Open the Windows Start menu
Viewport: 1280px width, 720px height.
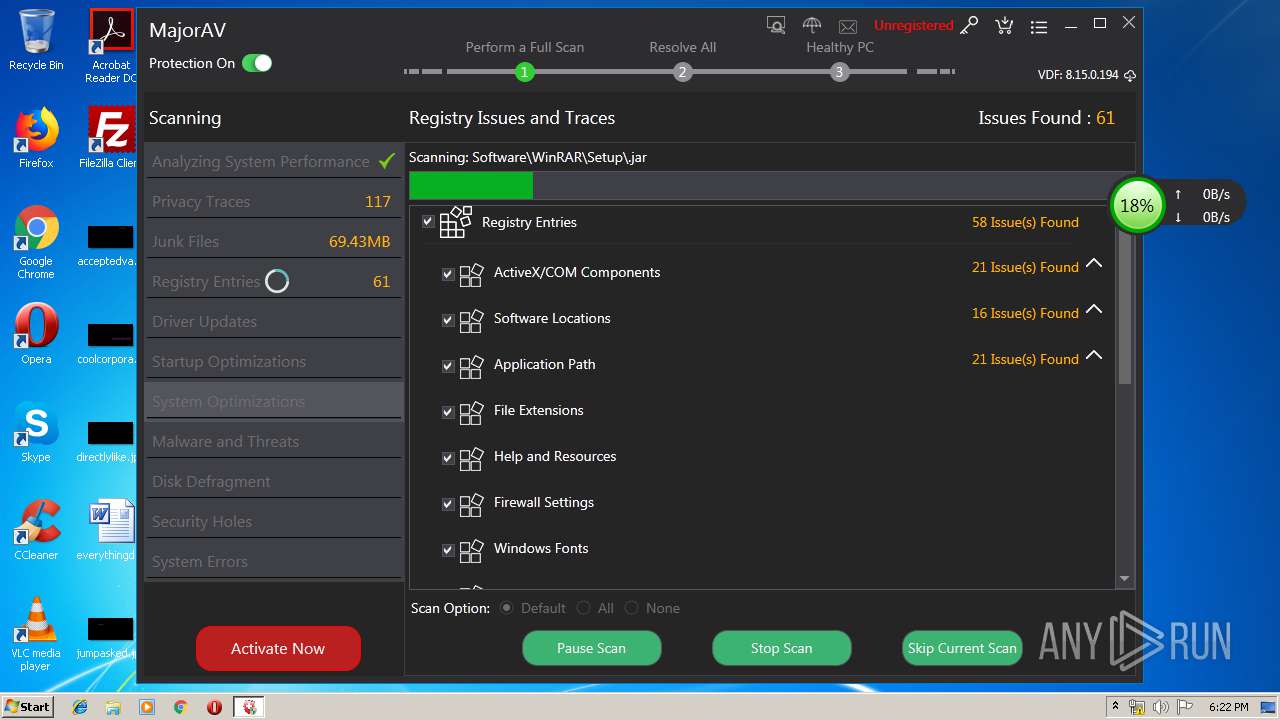pos(28,707)
